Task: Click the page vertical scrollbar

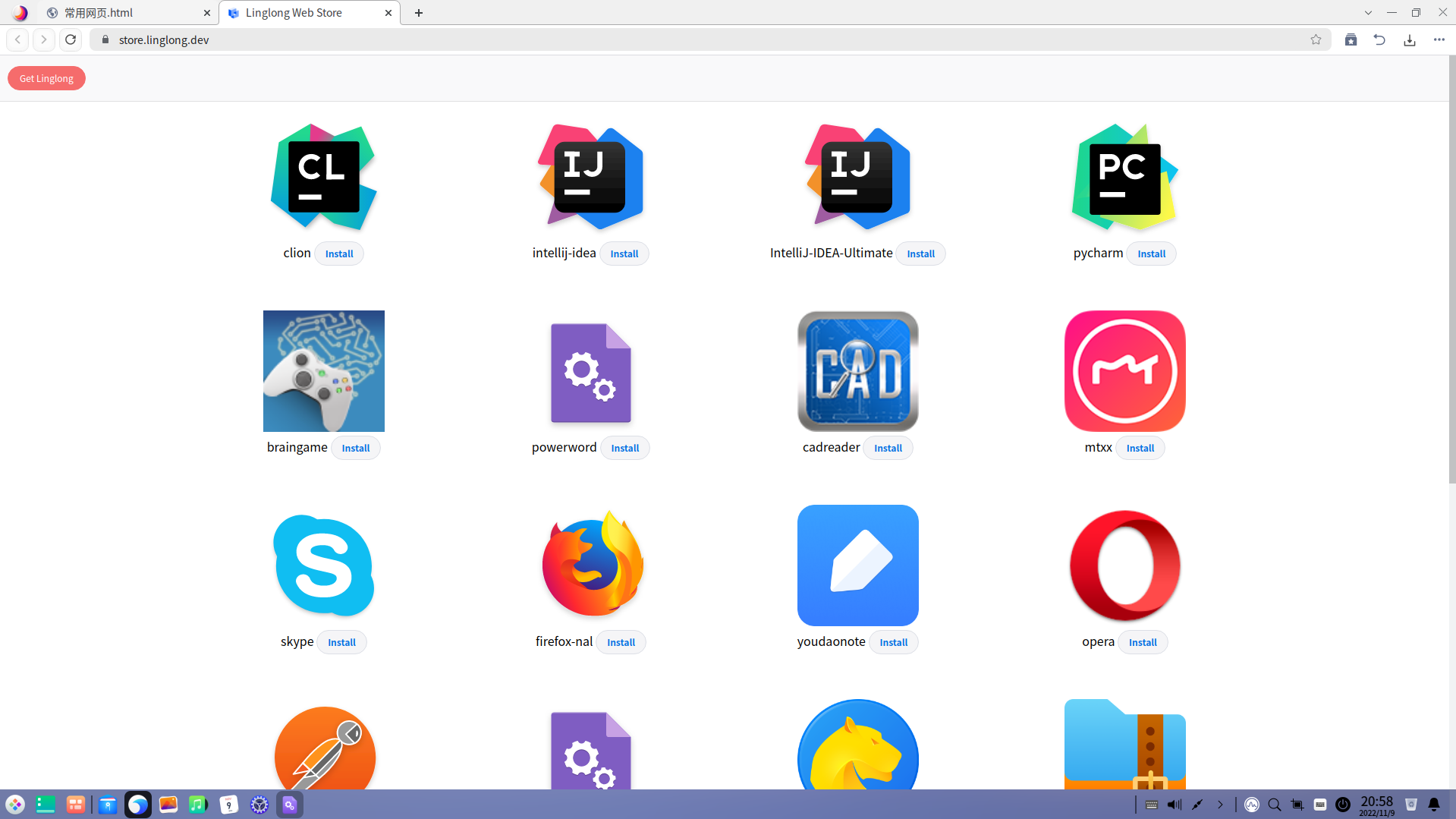Action: point(1452,269)
